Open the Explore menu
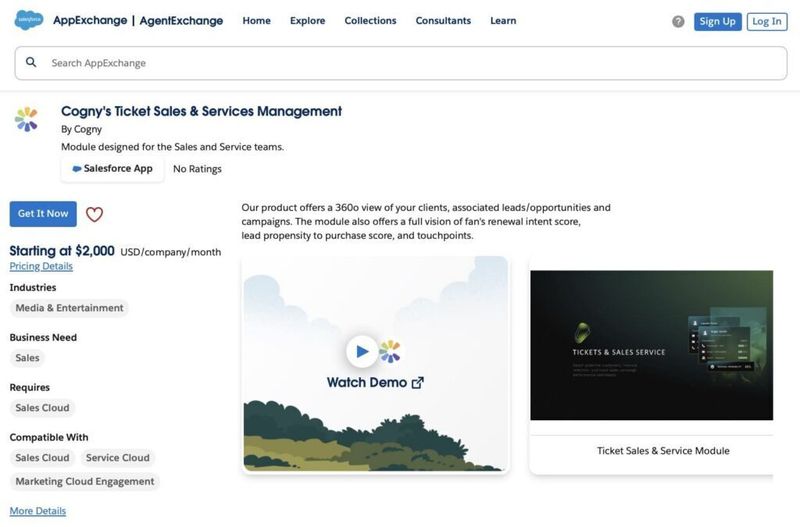This screenshot has height=527, width=800. pos(308,21)
